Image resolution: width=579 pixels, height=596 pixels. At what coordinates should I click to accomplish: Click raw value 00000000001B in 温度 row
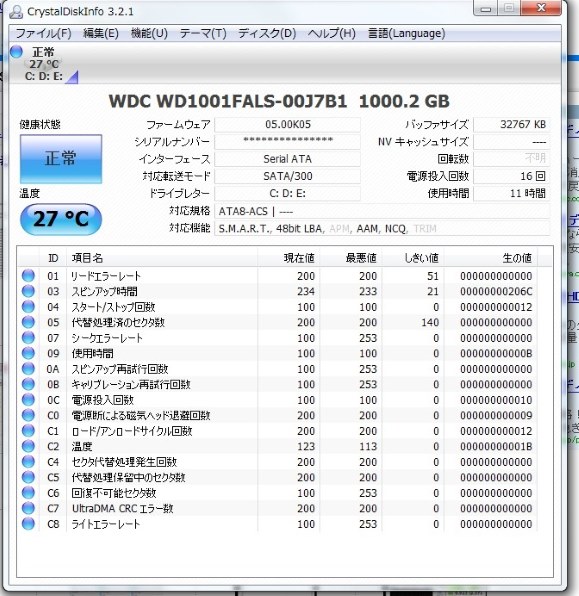coord(496,447)
